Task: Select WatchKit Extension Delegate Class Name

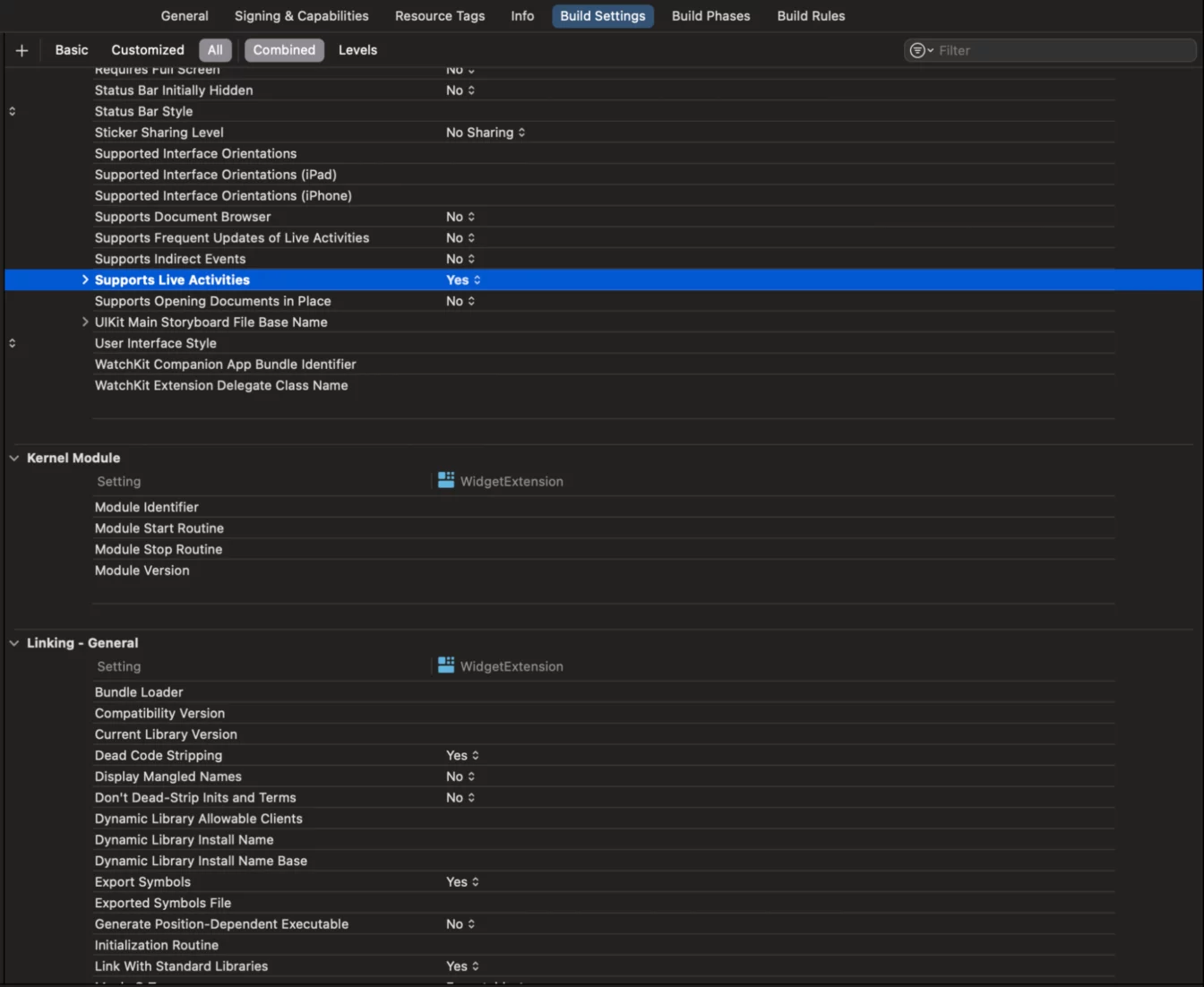Action: pos(221,385)
